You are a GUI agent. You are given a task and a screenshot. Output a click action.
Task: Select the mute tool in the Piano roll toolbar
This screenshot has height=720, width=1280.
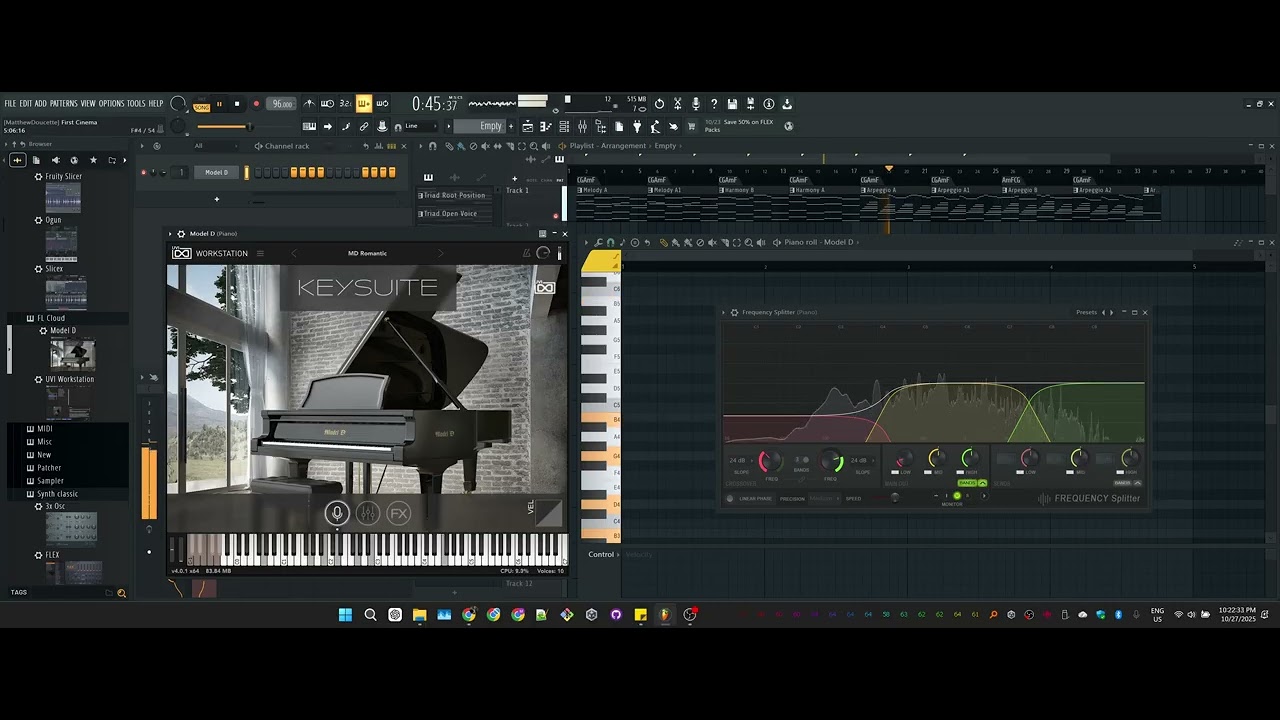pyautogui.click(x=713, y=242)
